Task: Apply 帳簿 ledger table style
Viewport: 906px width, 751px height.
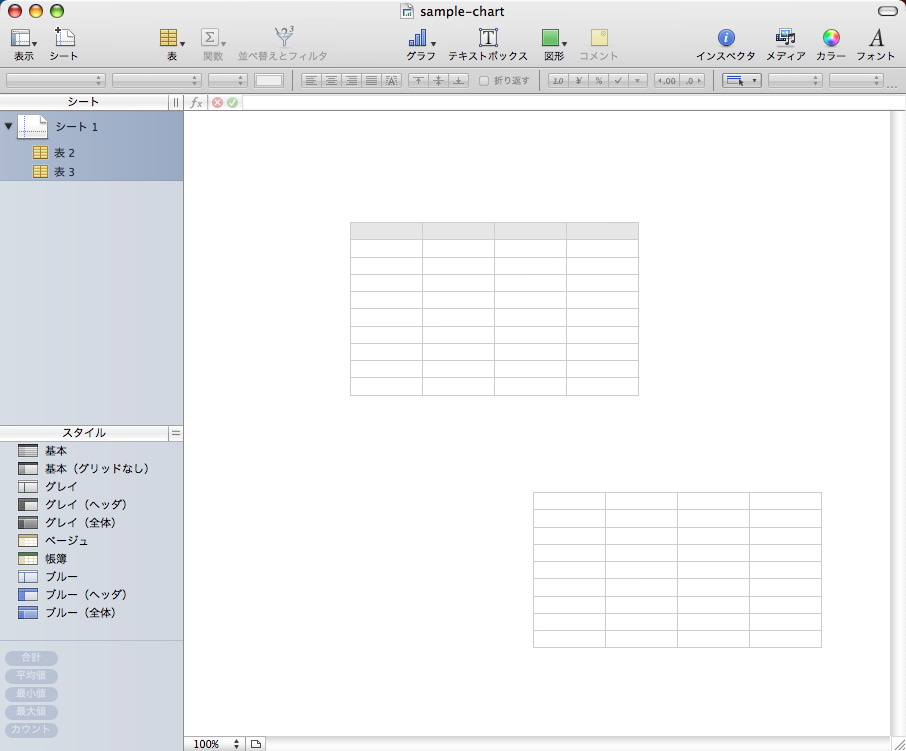Action: click(91, 559)
